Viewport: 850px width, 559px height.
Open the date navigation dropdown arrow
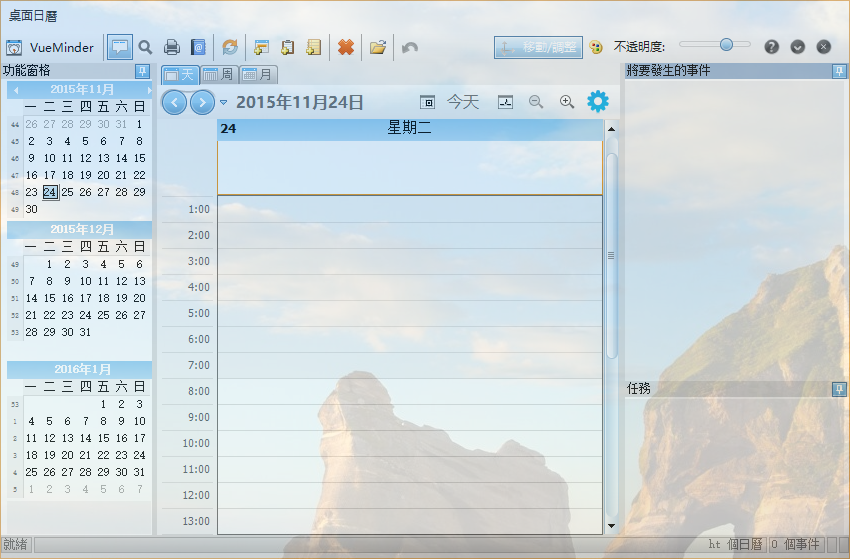[224, 102]
